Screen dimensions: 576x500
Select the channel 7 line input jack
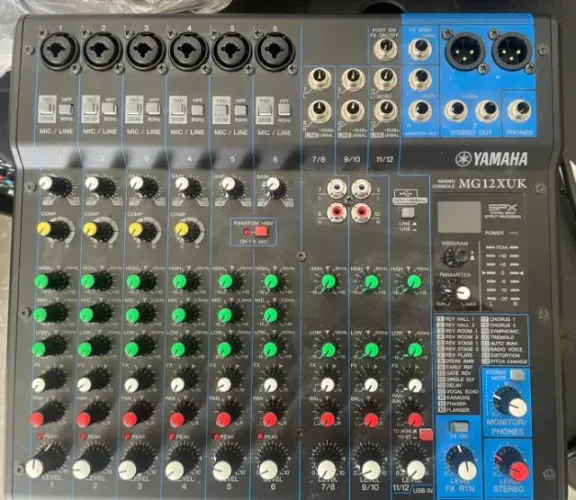pyautogui.click(x=320, y=79)
